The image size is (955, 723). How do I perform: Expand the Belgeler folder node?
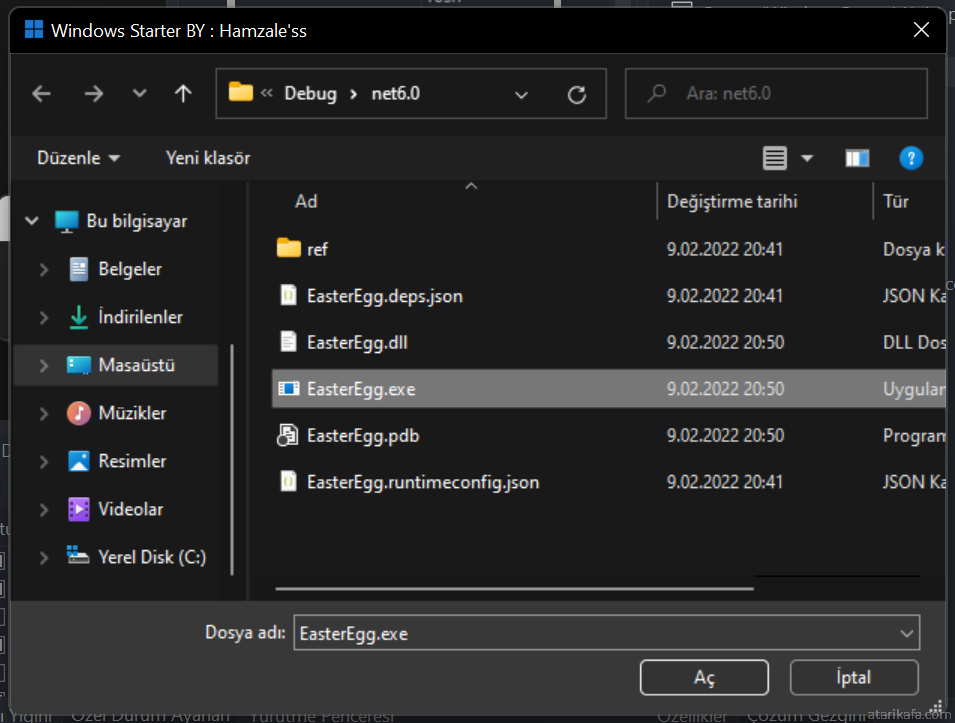click(x=44, y=269)
